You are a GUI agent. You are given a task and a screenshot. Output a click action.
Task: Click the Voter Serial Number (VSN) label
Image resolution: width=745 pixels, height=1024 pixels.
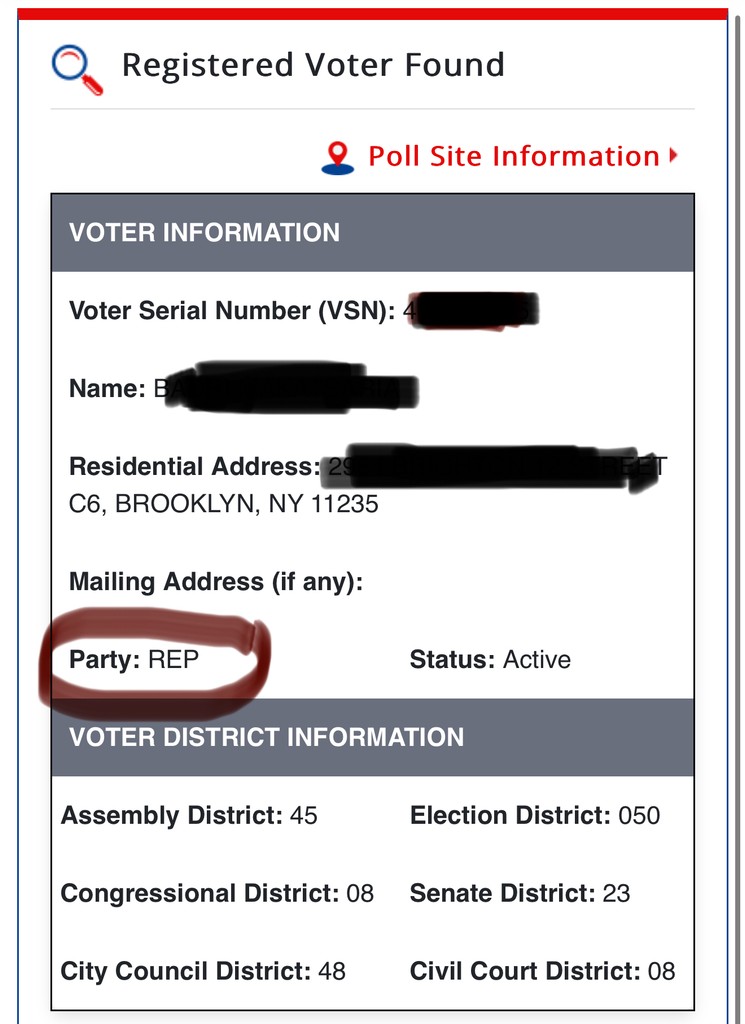click(232, 311)
